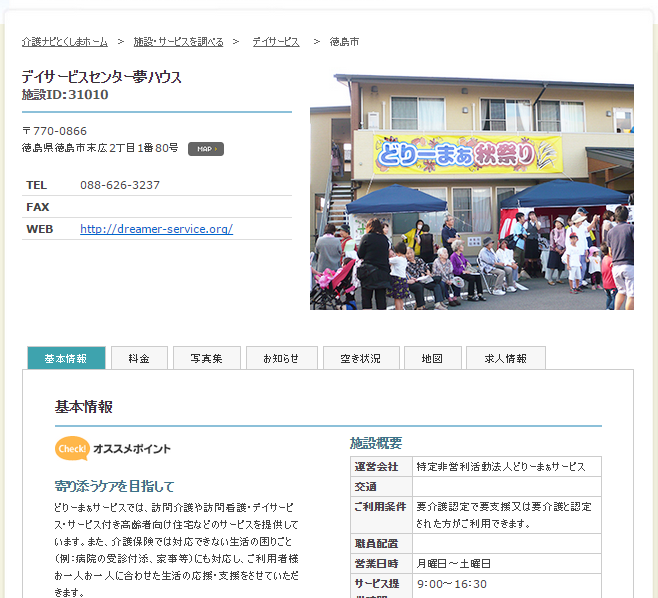
Task: Open the 介護ナビとくしまホーム breadcrumb link
Action: (x=65, y=42)
